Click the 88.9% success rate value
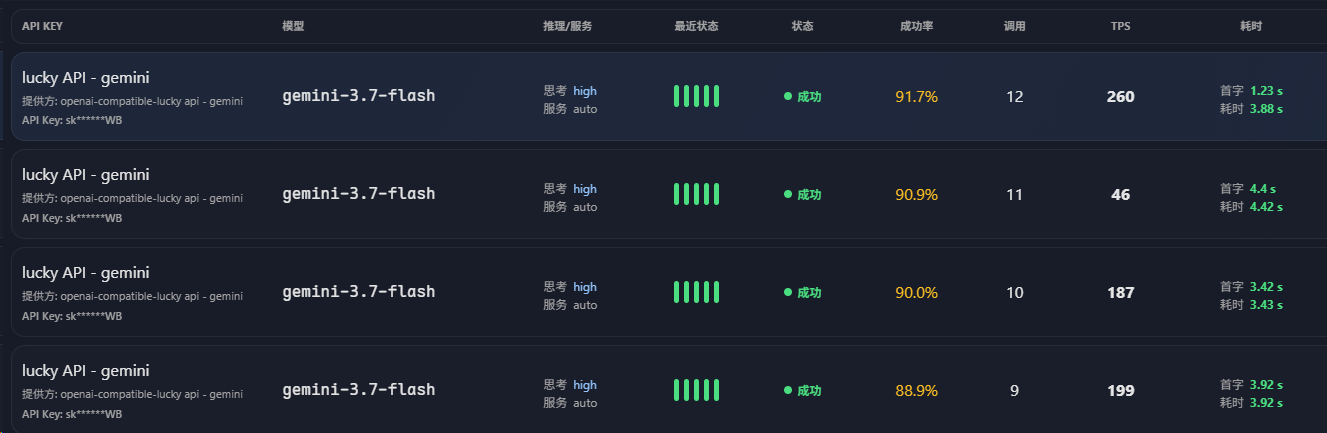1327x433 pixels. point(916,391)
